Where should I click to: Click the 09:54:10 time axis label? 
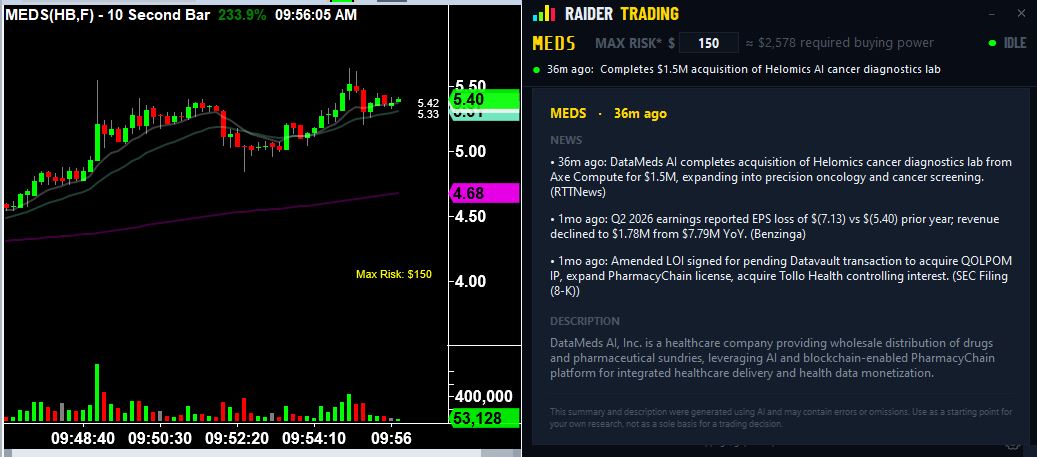click(x=313, y=438)
